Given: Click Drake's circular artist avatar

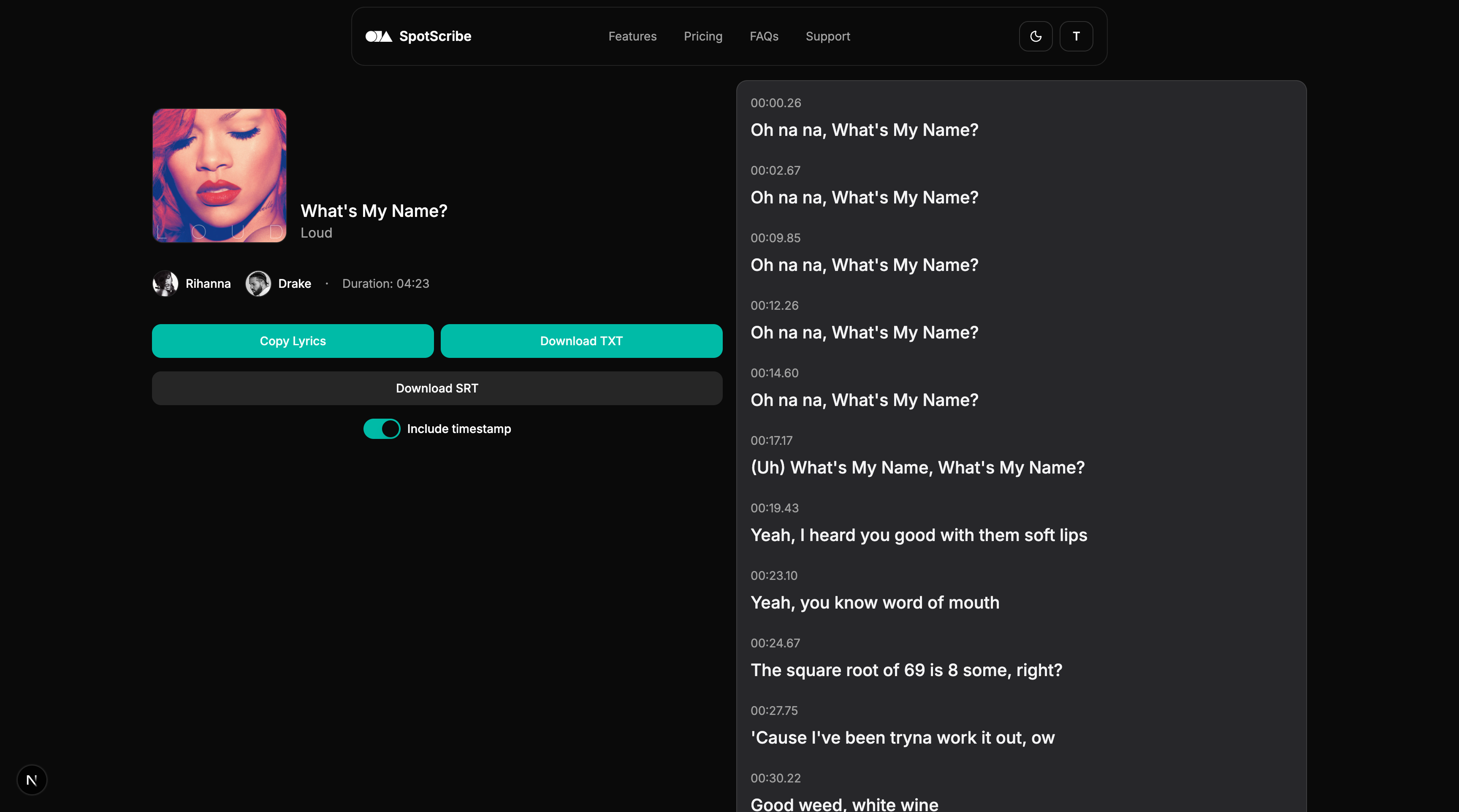Looking at the screenshot, I should pos(259,284).
